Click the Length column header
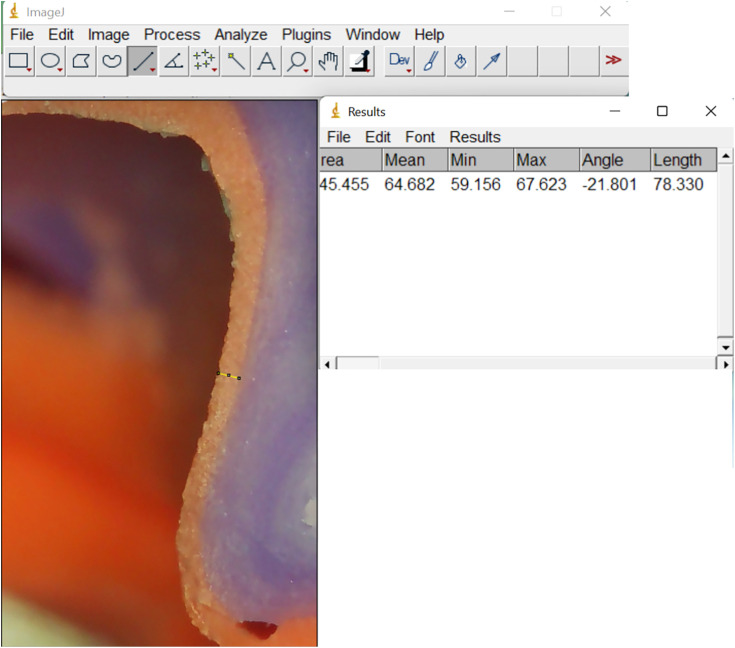The height and width of the screenshot is (648, 735). [683, 160]
